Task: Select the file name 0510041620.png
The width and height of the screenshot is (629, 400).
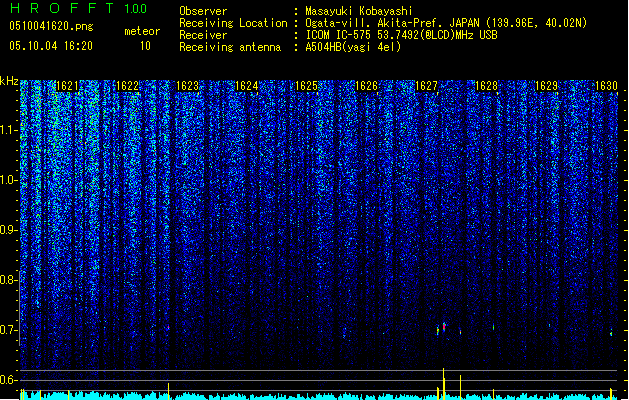Action: tap(51, 26)
